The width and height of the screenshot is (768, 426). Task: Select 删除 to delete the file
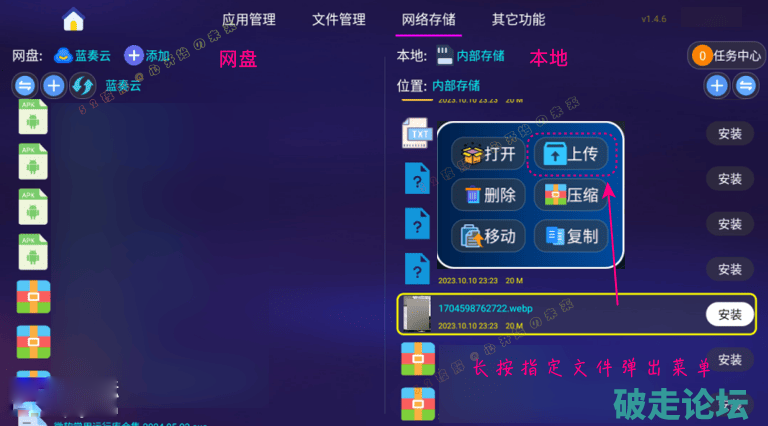pyautogui.click(x=488, y=195)
